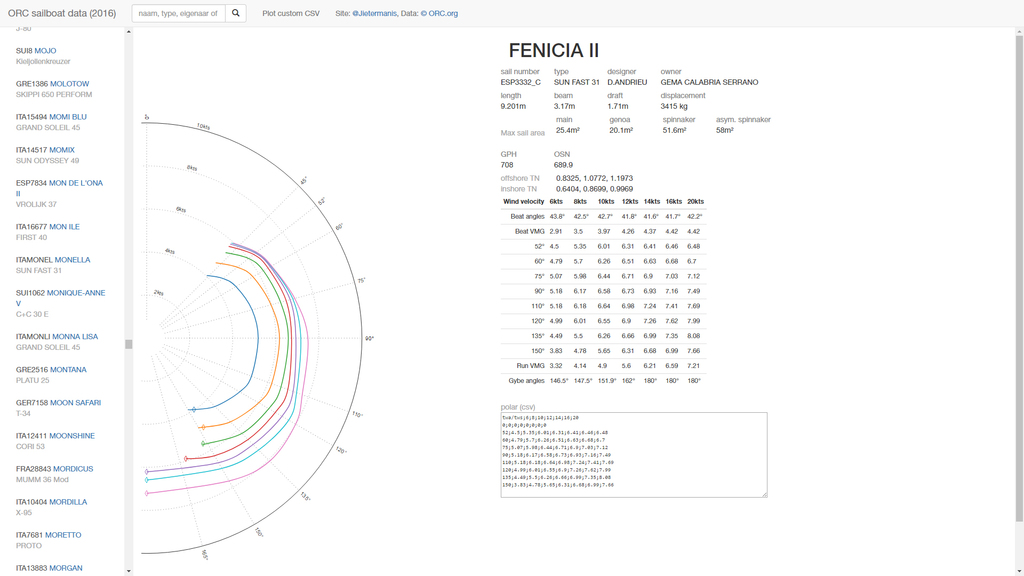Image resolution: width=1024 pixels, height=576 pixels.
Task: Click the Beat VMG row label
Action: tap(530, 231)
